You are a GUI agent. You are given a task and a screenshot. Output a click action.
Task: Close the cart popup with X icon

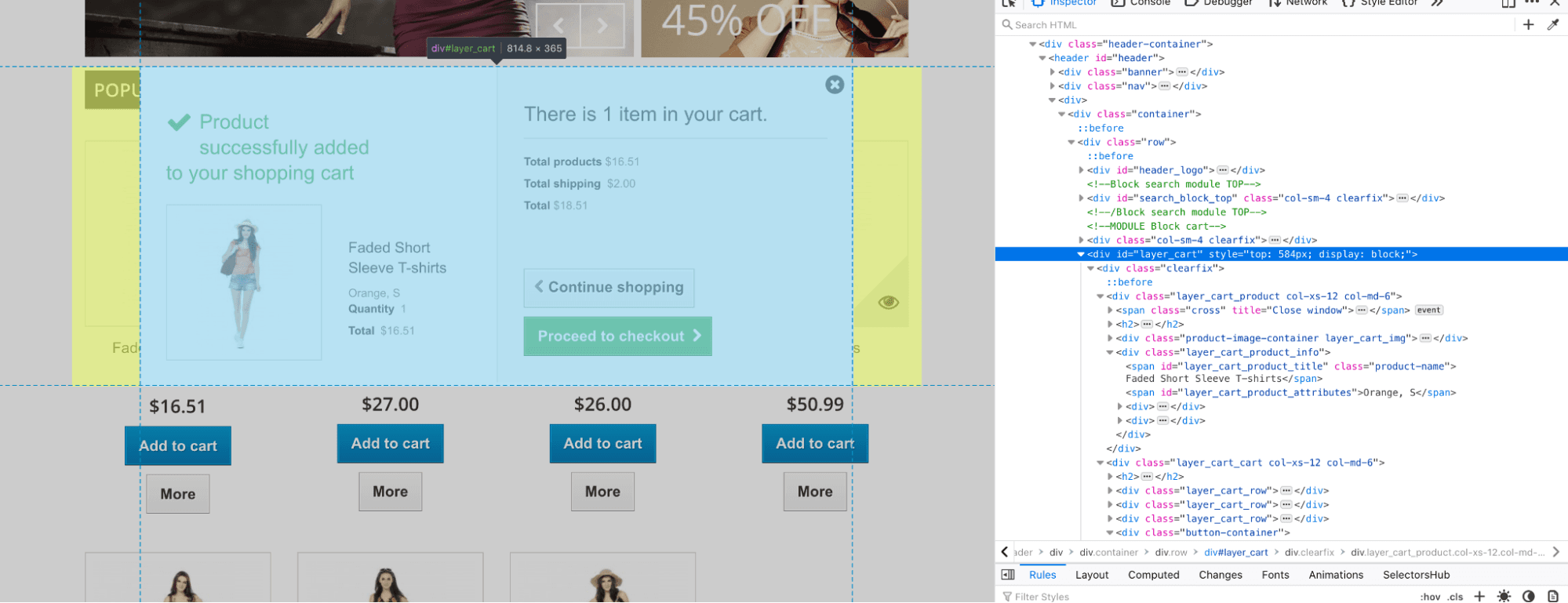[835, 85]
